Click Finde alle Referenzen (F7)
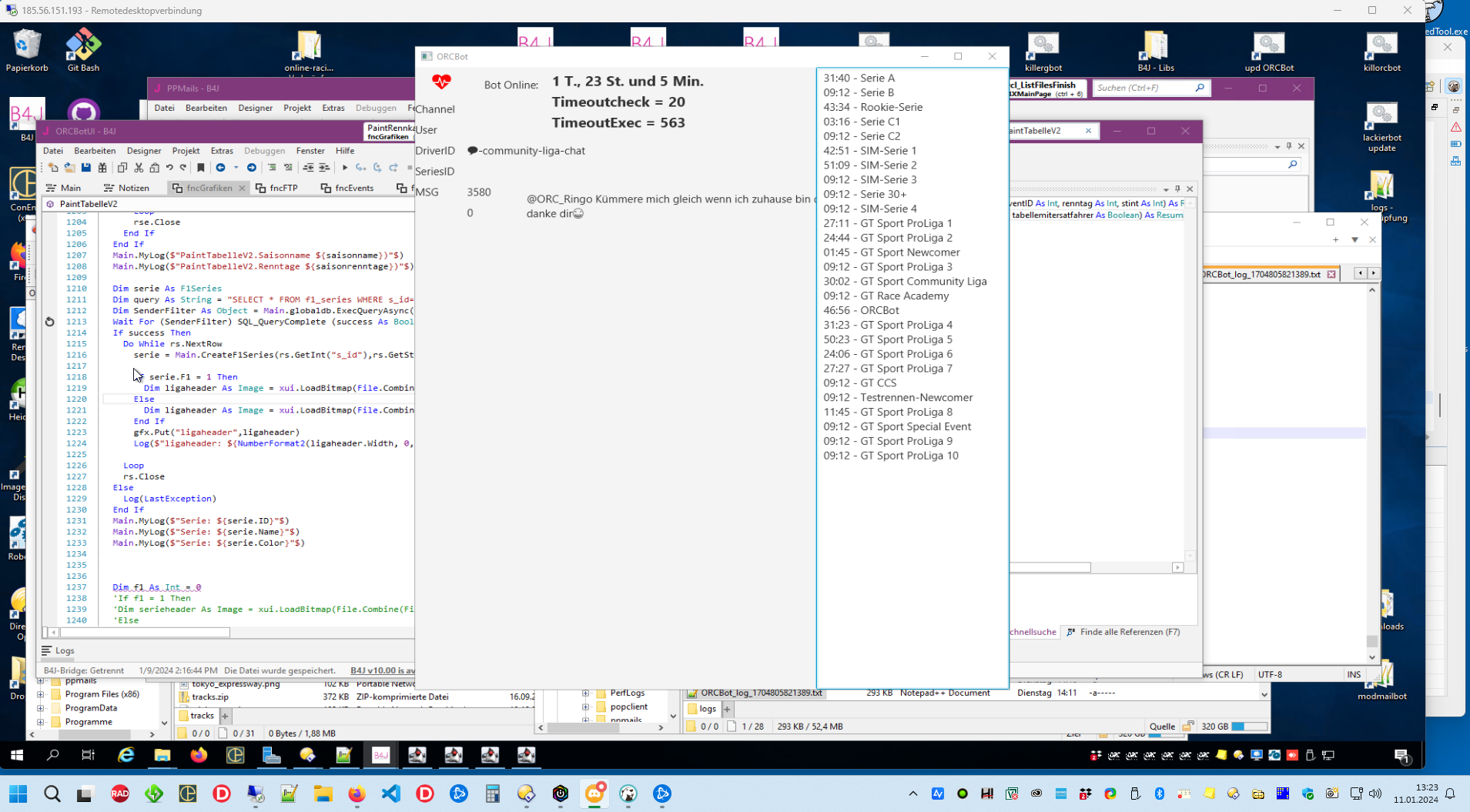 (1123, 632)
